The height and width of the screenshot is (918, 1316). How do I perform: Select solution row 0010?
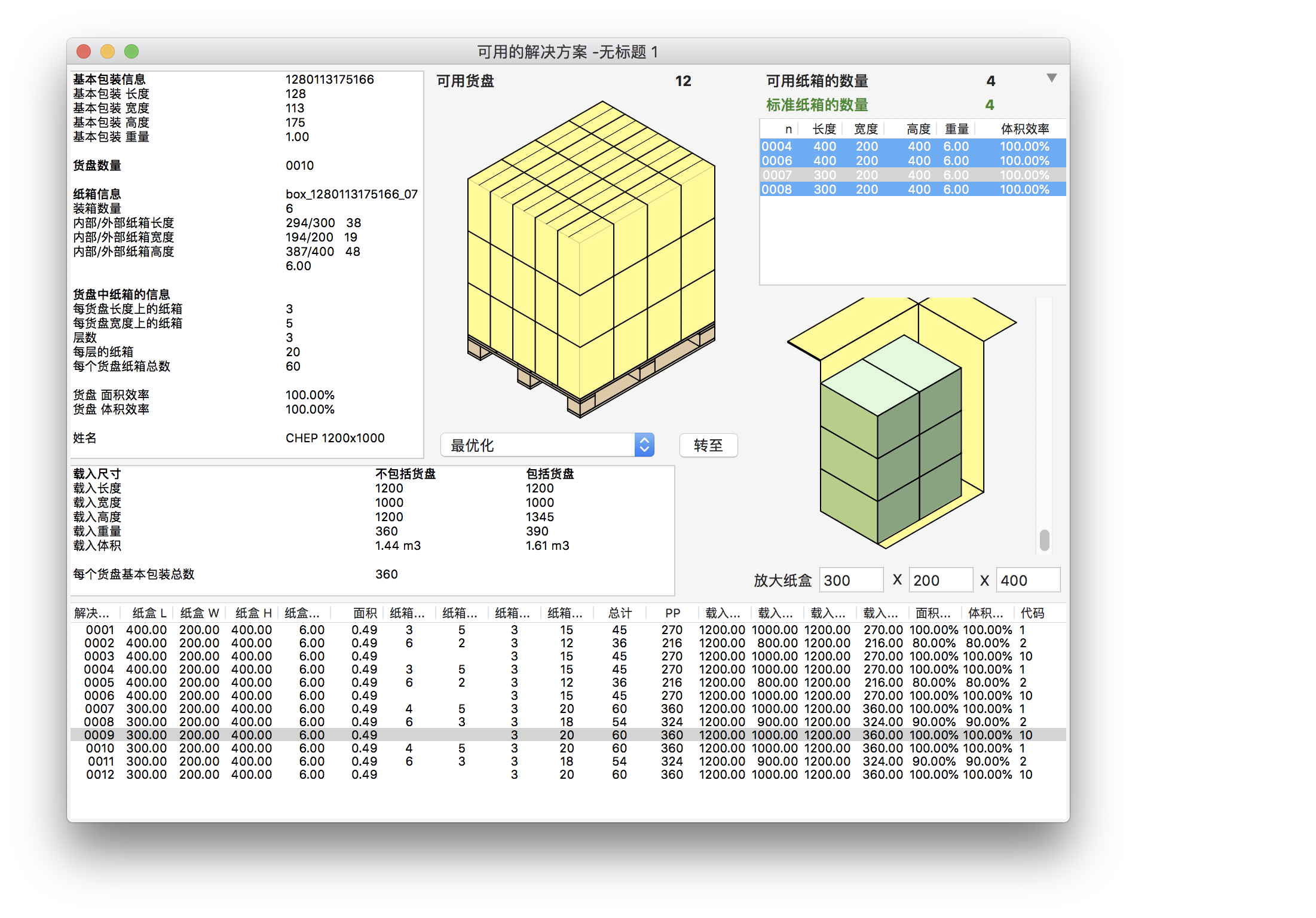[568, 748]
